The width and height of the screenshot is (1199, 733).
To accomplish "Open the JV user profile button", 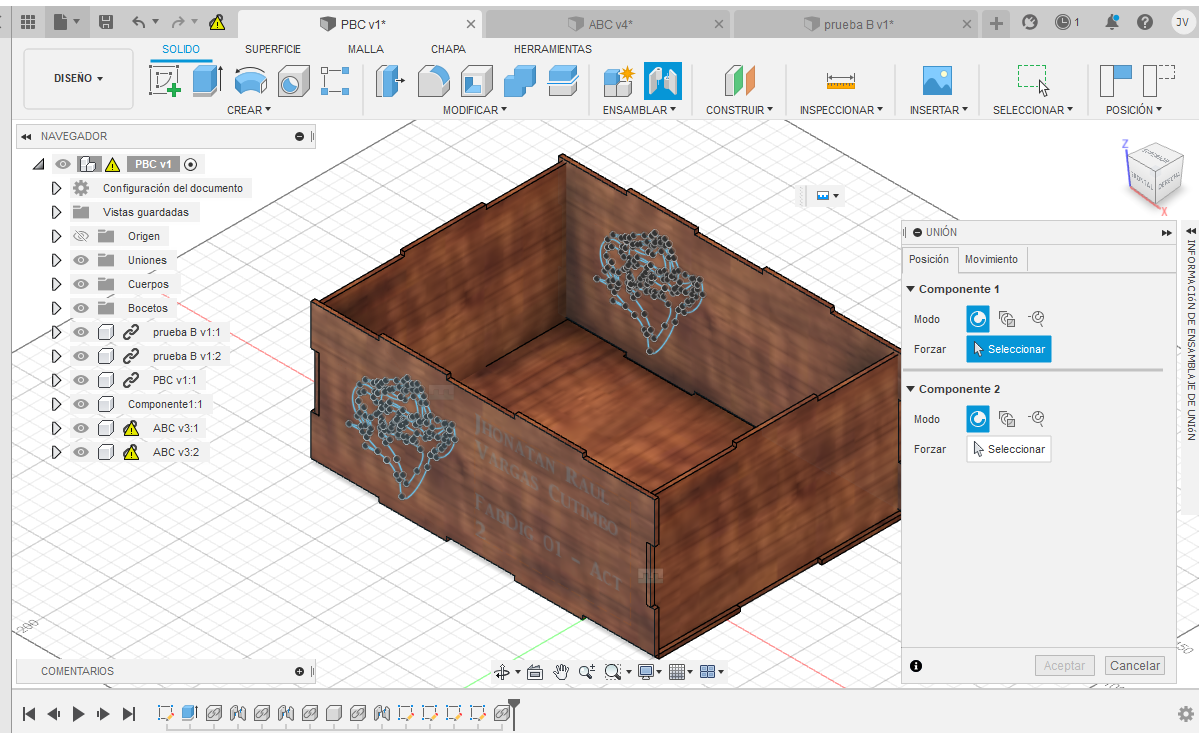I will click(1182, 22).
